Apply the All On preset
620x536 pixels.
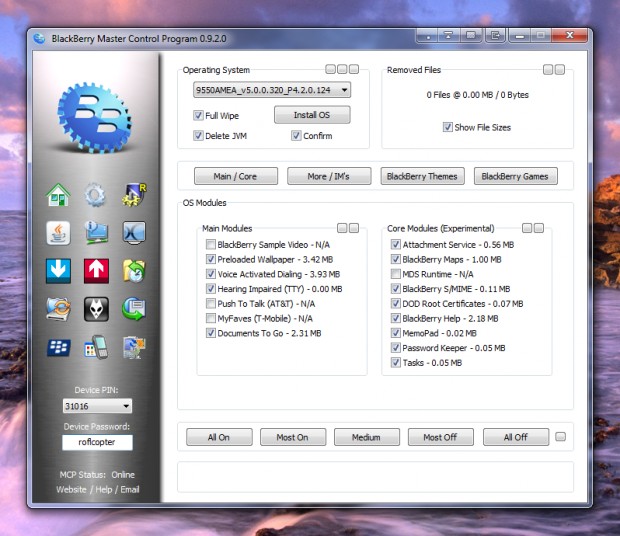click(x=219, y=437)
